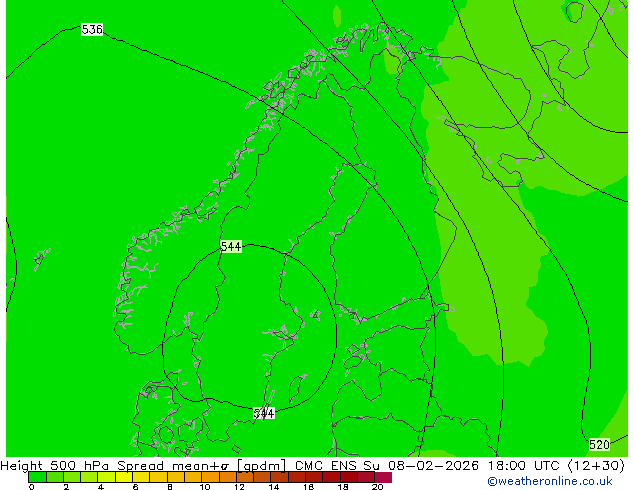Select the dark red legend swatch at 18–19
Viewport: 634px width, 490px height.
349,477
